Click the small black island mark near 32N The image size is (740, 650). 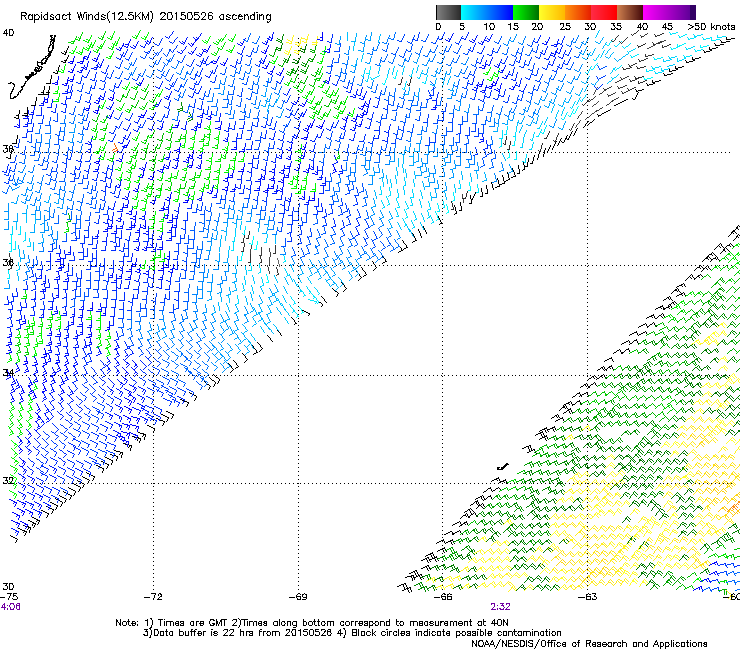click(503, 467)
